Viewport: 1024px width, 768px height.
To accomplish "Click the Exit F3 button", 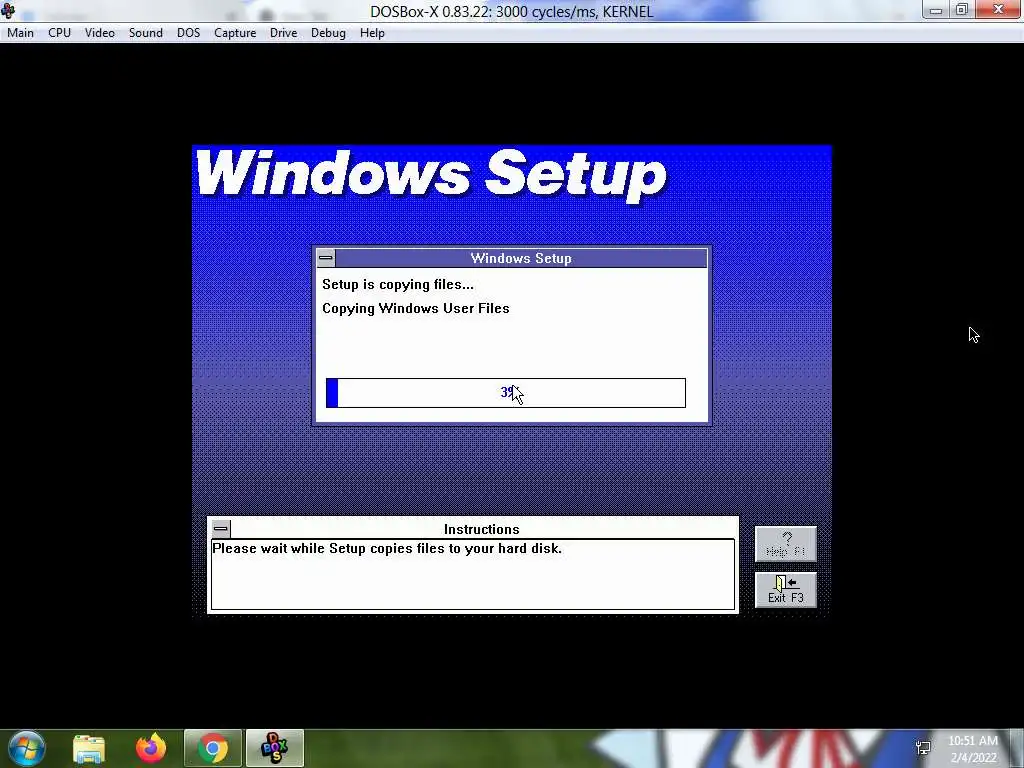I will pos(786,590).
